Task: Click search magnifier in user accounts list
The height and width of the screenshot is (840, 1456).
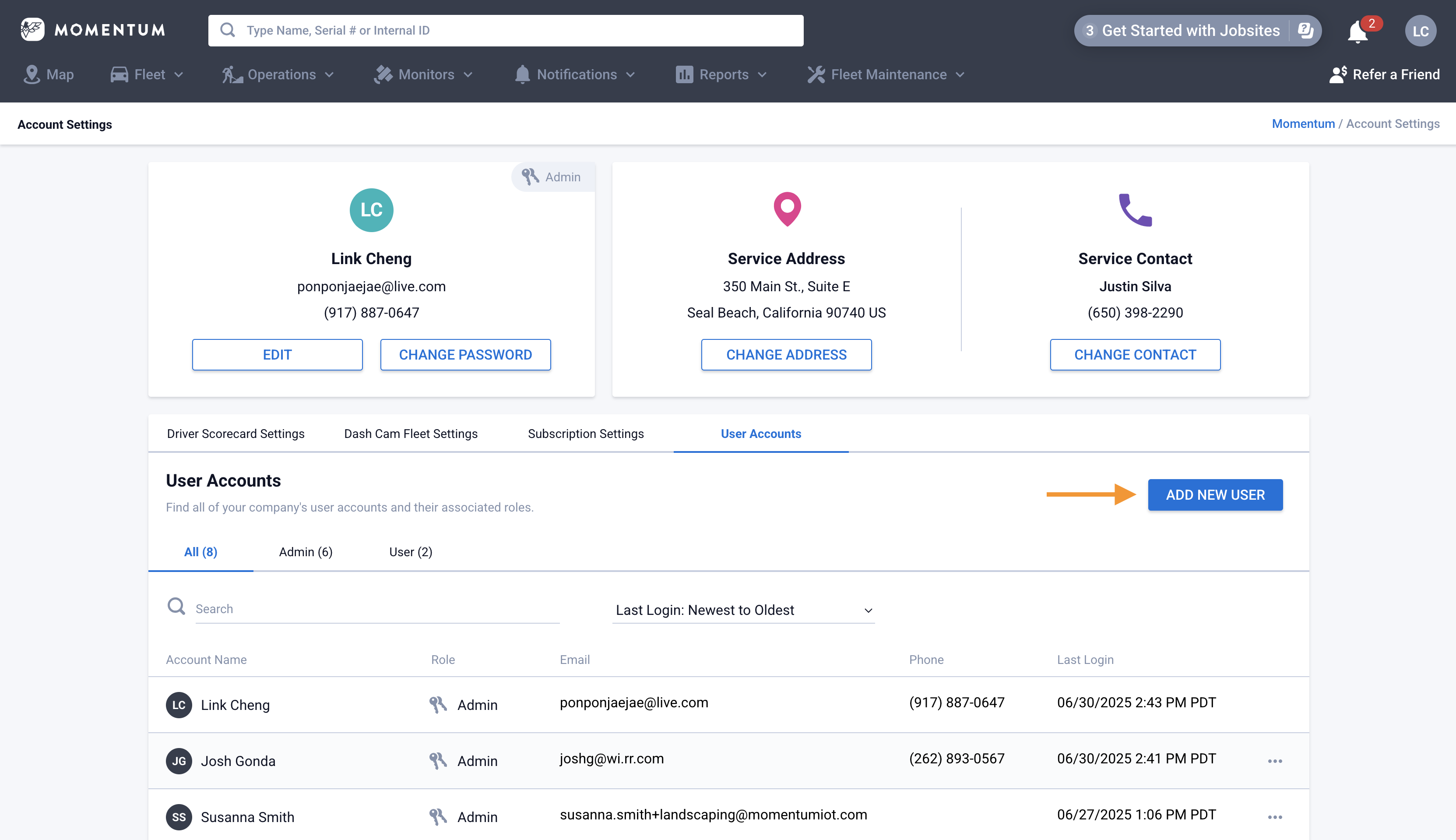Action: 176,606
